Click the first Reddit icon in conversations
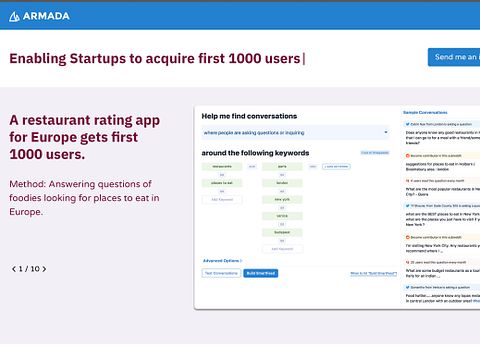Viewport: 480px width, 360px height. 407,156
